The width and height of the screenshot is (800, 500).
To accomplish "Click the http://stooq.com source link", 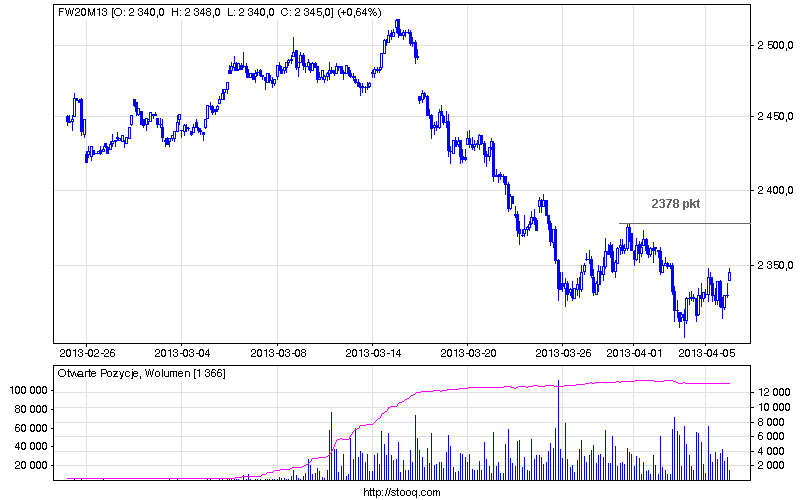I will (402, 492).
